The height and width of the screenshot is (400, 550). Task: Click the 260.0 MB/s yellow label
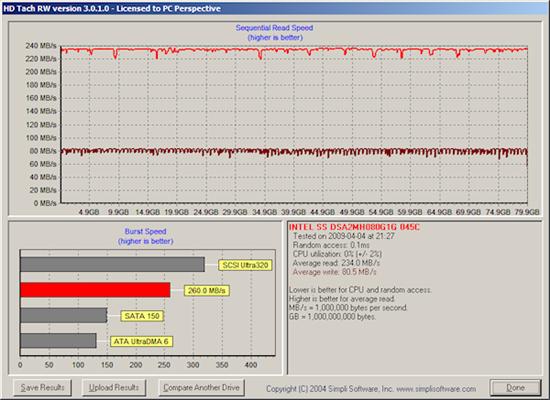[x=207, y=291]
